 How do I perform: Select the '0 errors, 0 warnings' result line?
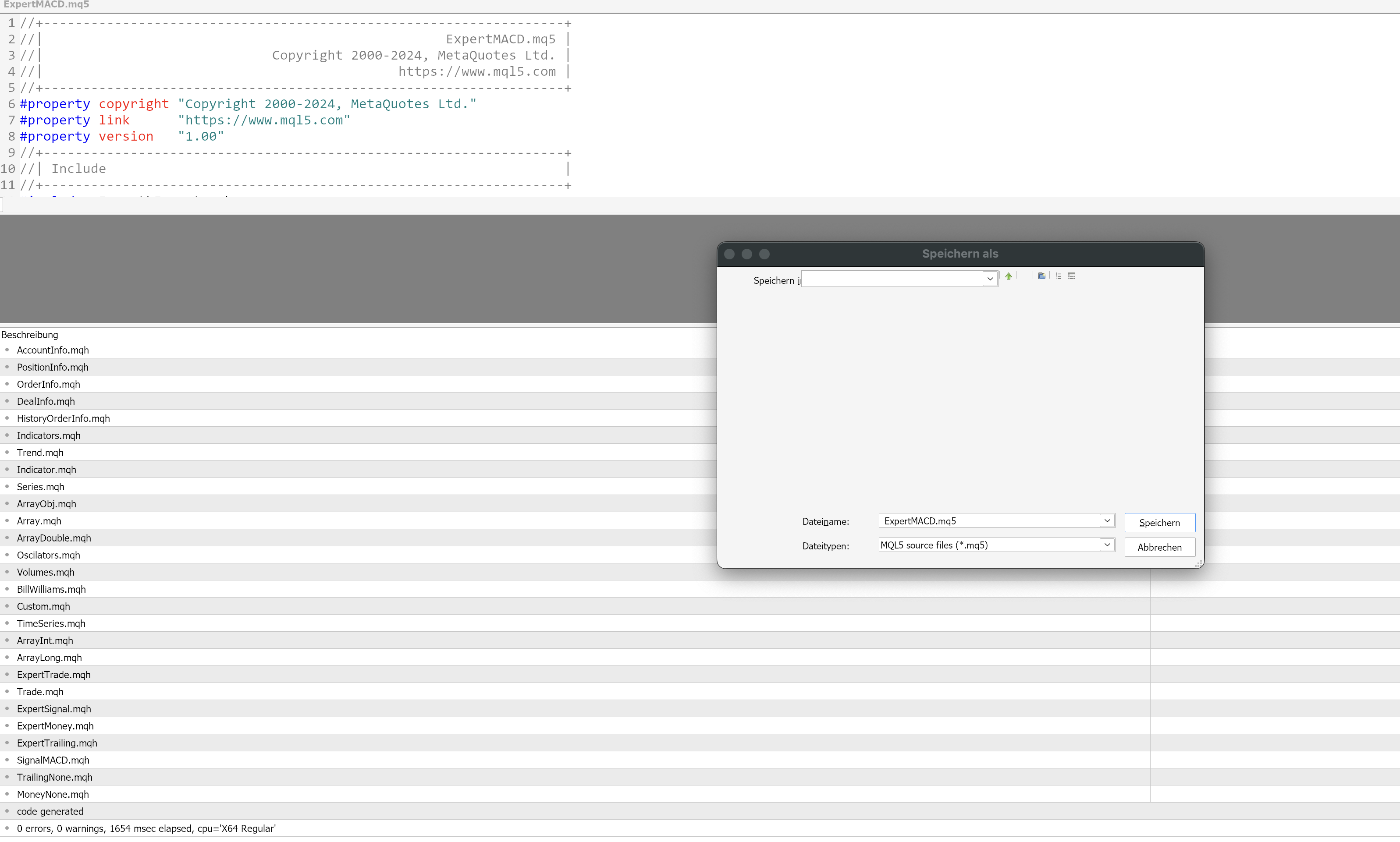point(146,828)
